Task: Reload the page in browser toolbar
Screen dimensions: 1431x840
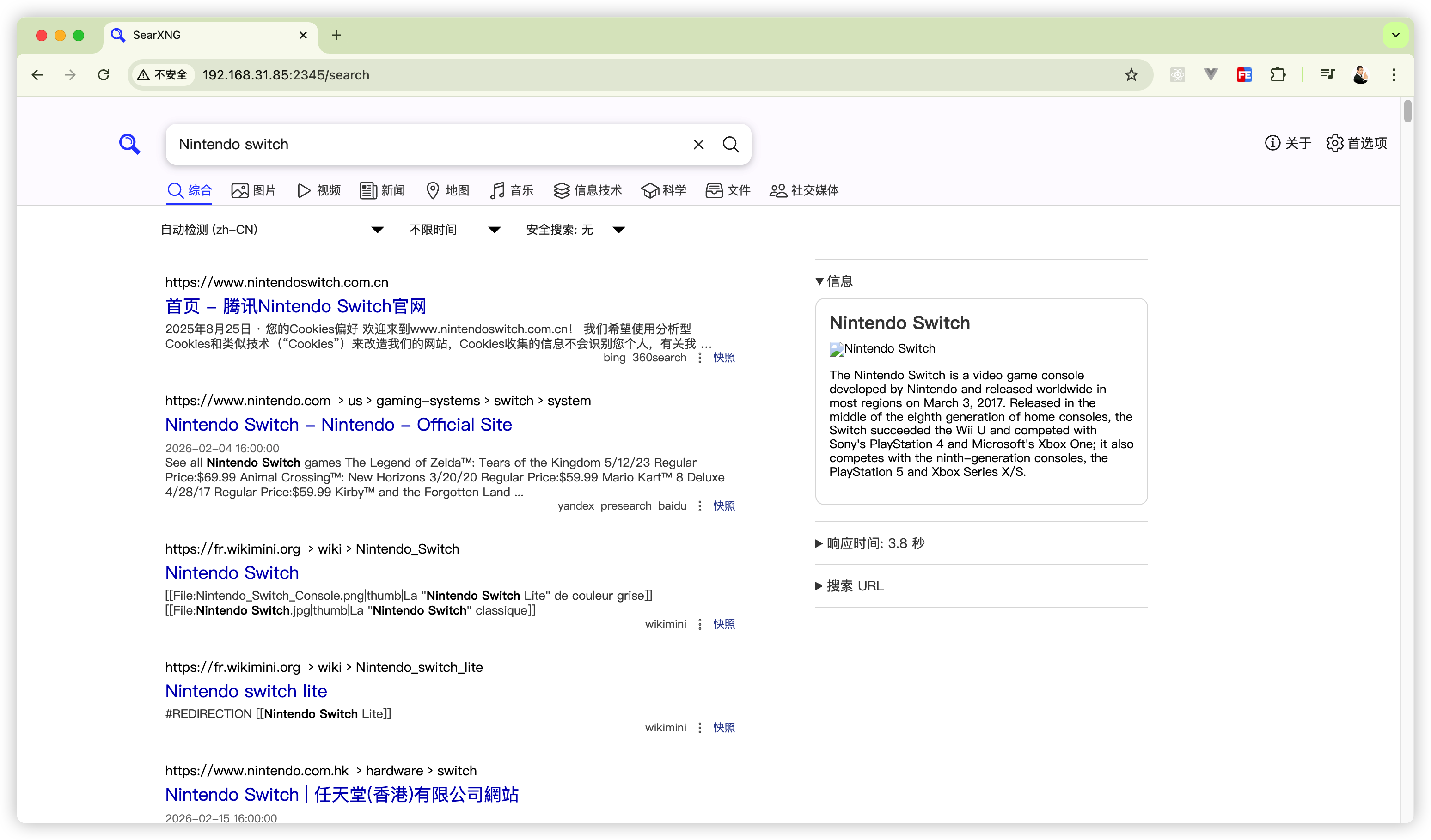Action: pyautogui.click(x=104, y=75)
